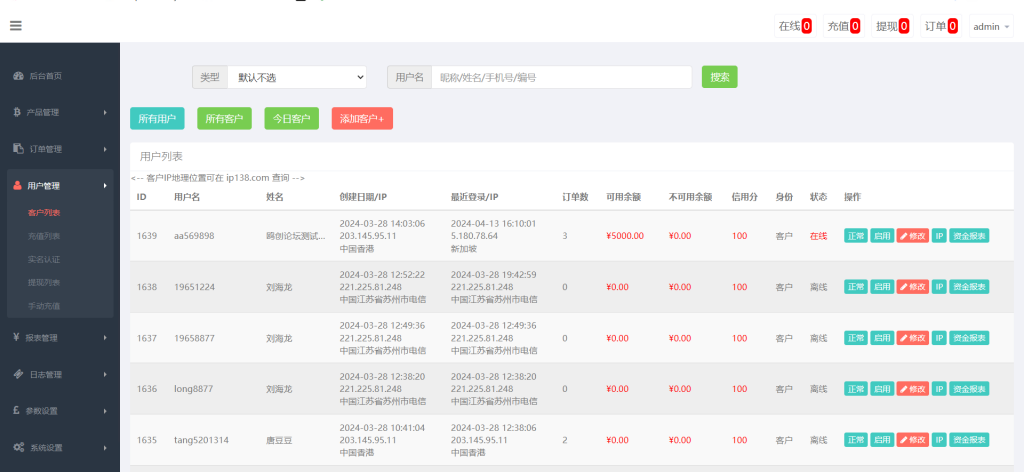Open the 订单 counter badge
Image resolution: width=1024 pixels, height=472 pixels.
(x=941, y=26)
